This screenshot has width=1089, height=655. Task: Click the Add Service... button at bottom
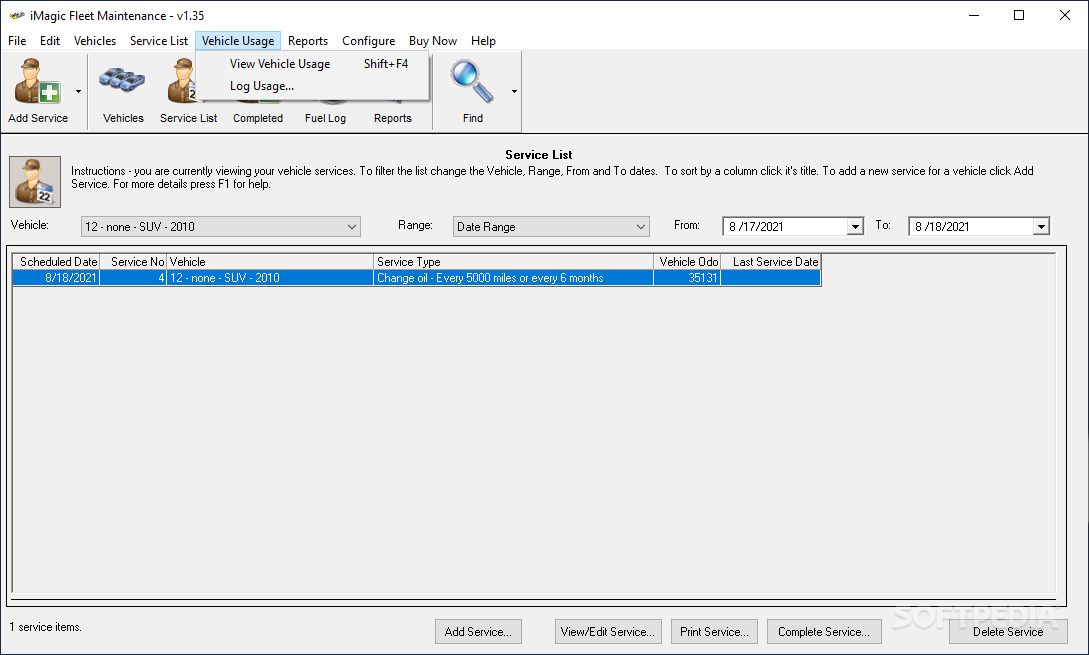(x=479, y=631)
